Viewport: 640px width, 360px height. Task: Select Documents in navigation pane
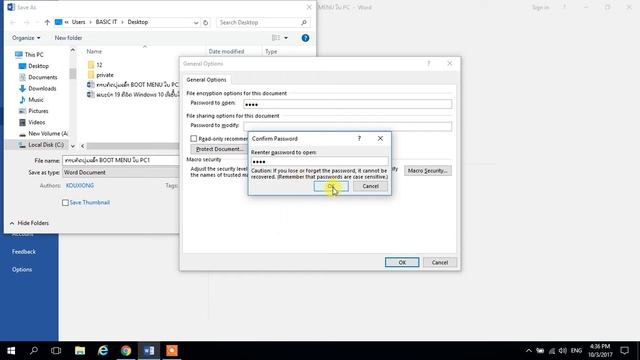tap(38, 77)
